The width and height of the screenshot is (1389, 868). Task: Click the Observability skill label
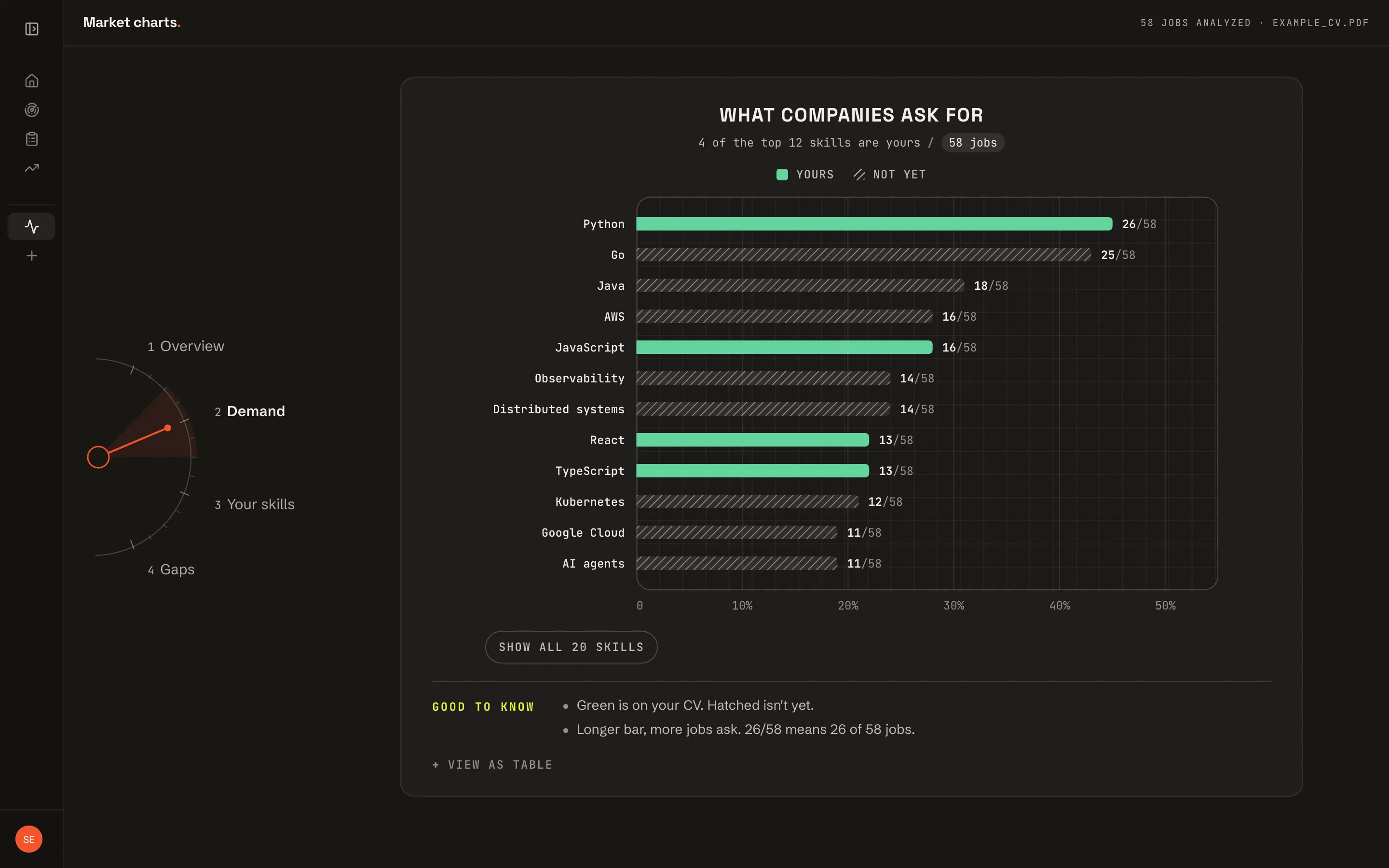click(579, 379)
